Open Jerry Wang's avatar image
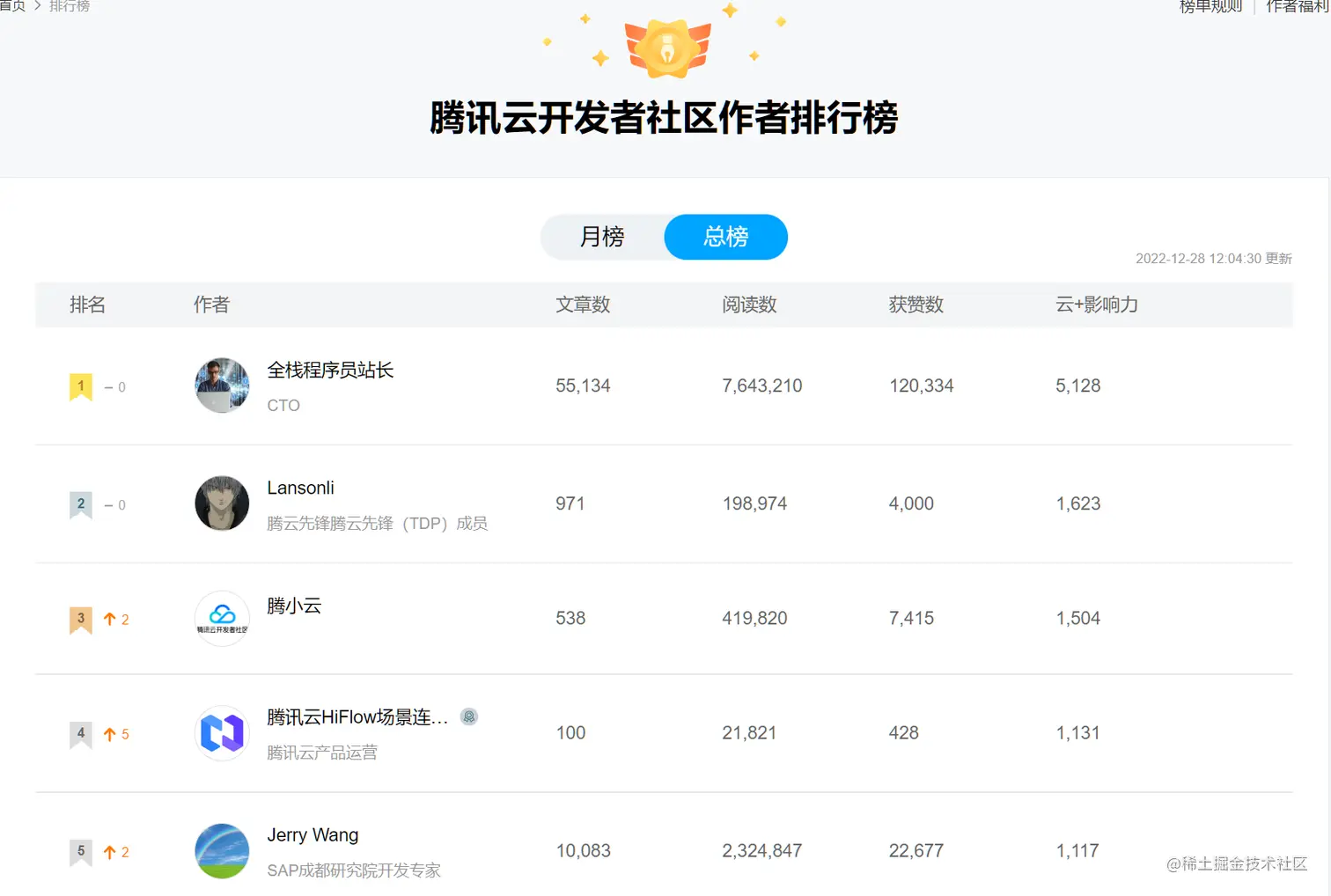 click(222, 850)
